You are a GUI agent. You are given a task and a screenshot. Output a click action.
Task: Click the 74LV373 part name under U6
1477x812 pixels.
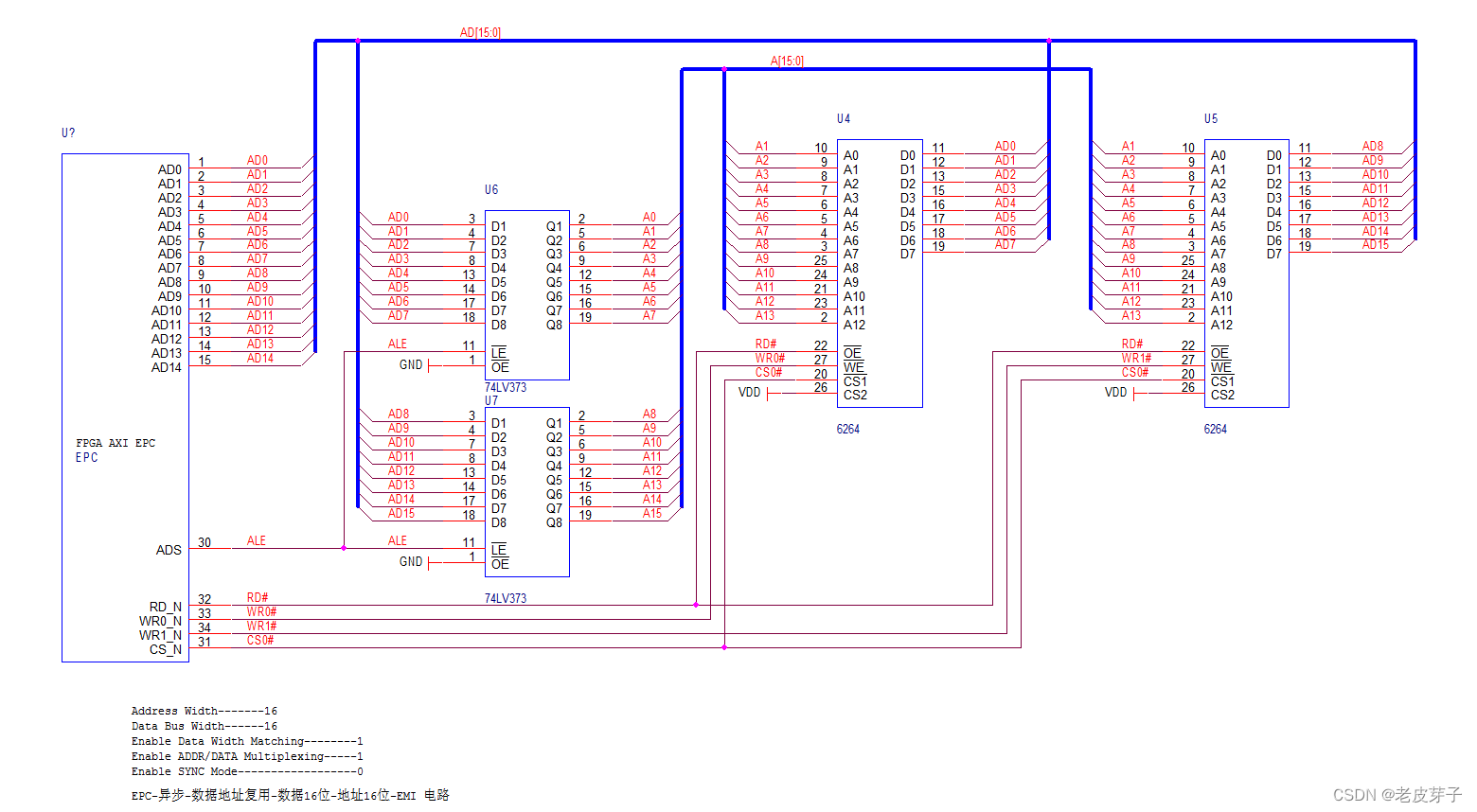(x=506, y=387)
